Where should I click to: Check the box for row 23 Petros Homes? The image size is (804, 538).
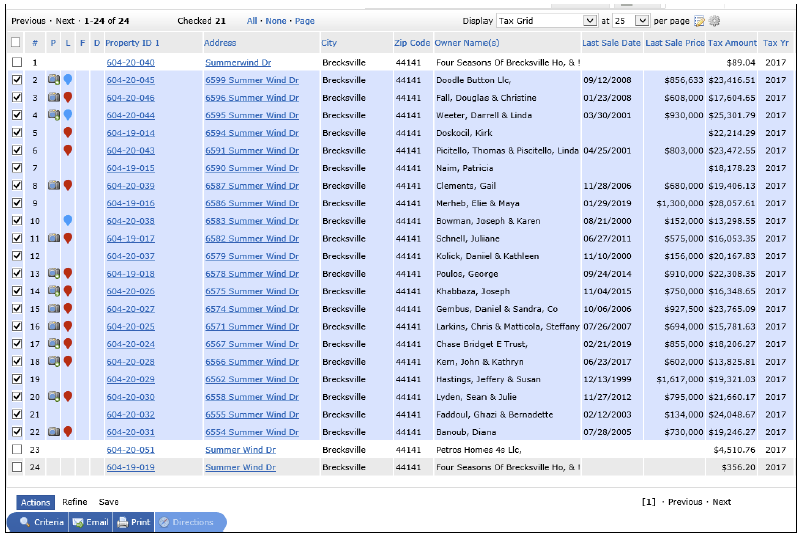(x=17, y=449)
